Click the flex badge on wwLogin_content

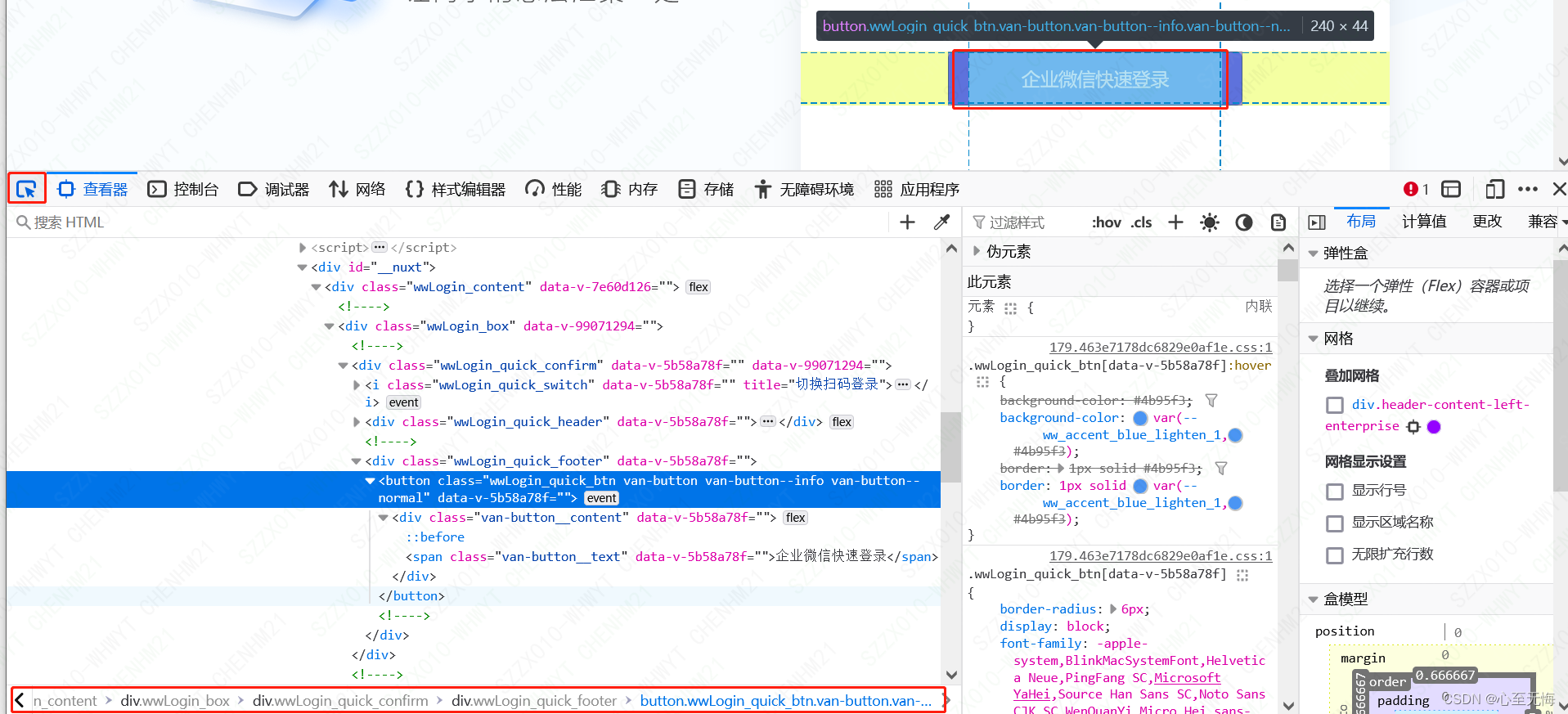click(699, 287)
